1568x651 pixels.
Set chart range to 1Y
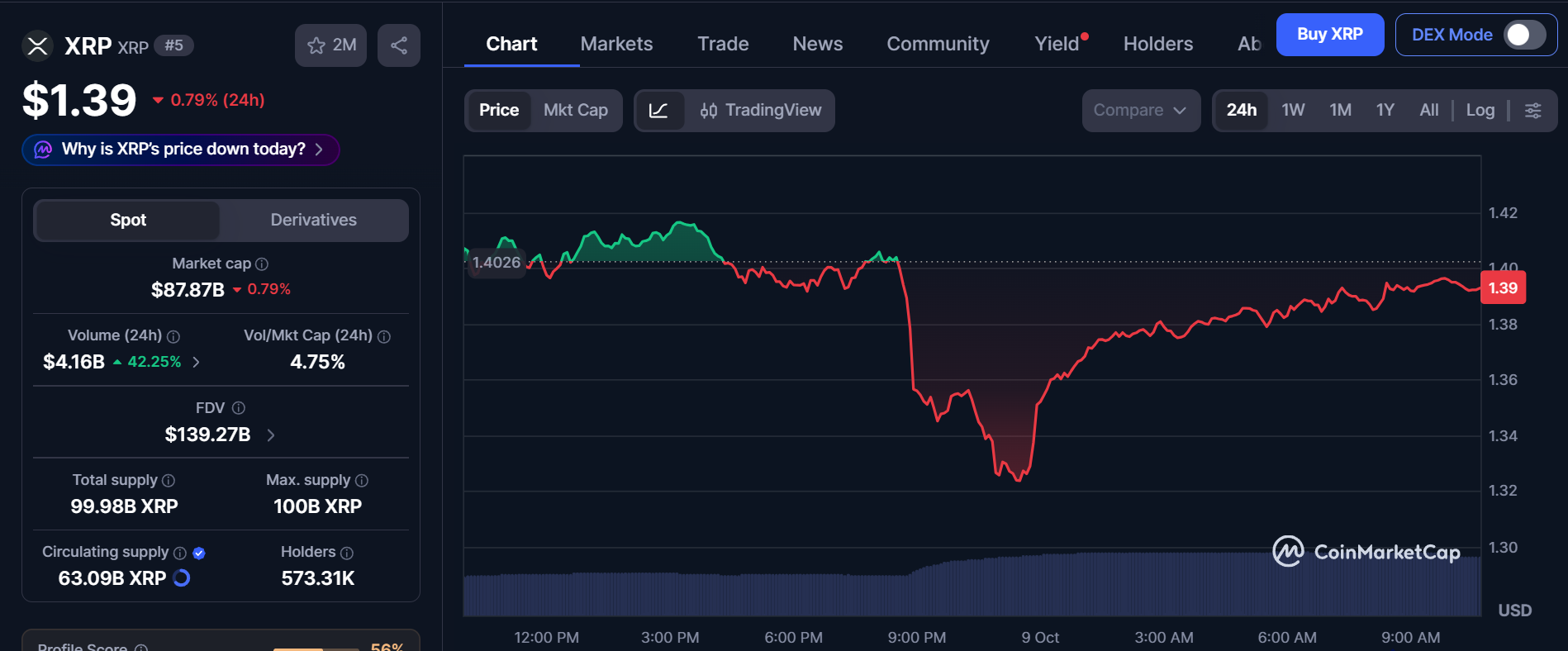(x=1385, y=111)
